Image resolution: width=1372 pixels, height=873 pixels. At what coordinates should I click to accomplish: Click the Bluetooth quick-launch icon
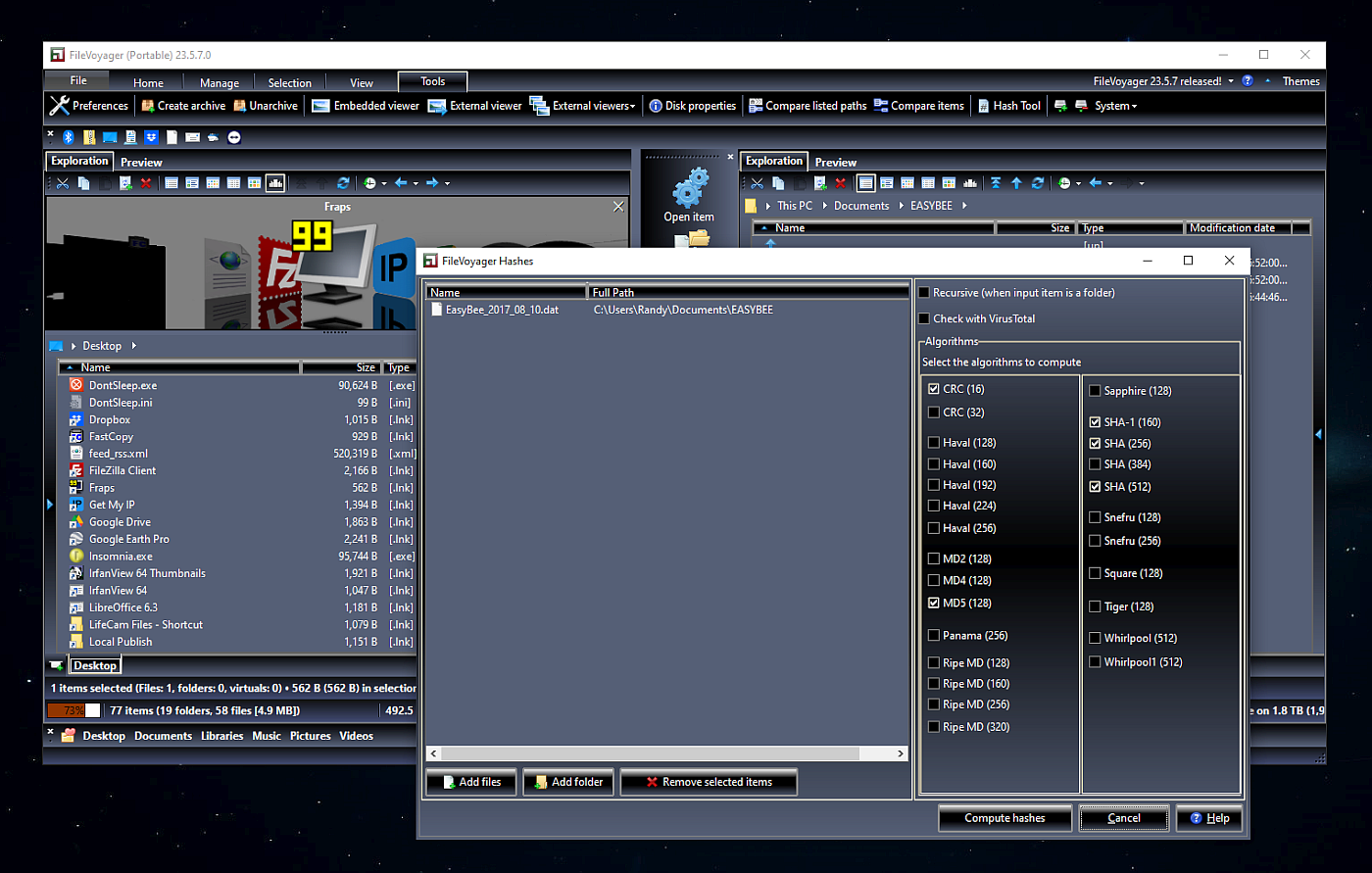tap(69, 137)
